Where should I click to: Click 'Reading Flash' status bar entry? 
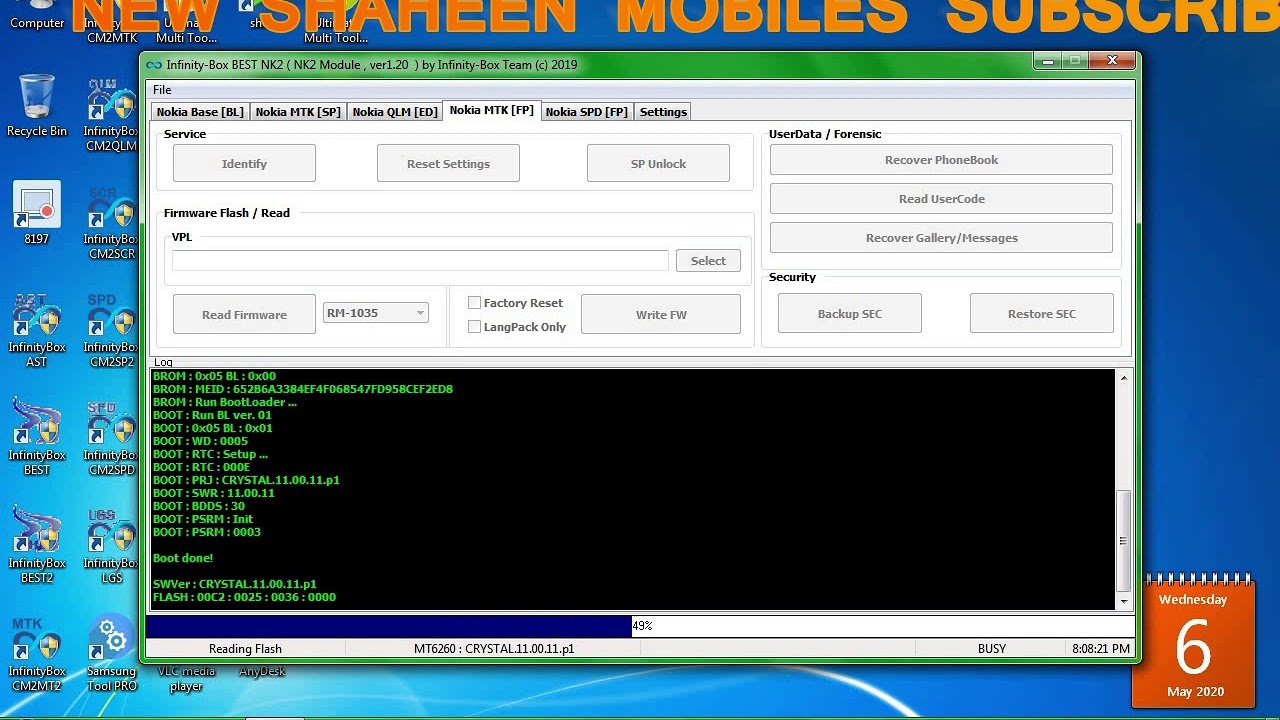point(245,649)
